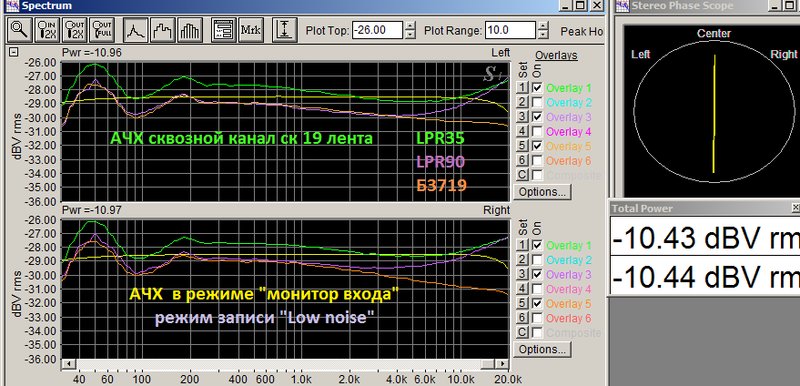Enable Overlay 4 in Left channel

537,132
